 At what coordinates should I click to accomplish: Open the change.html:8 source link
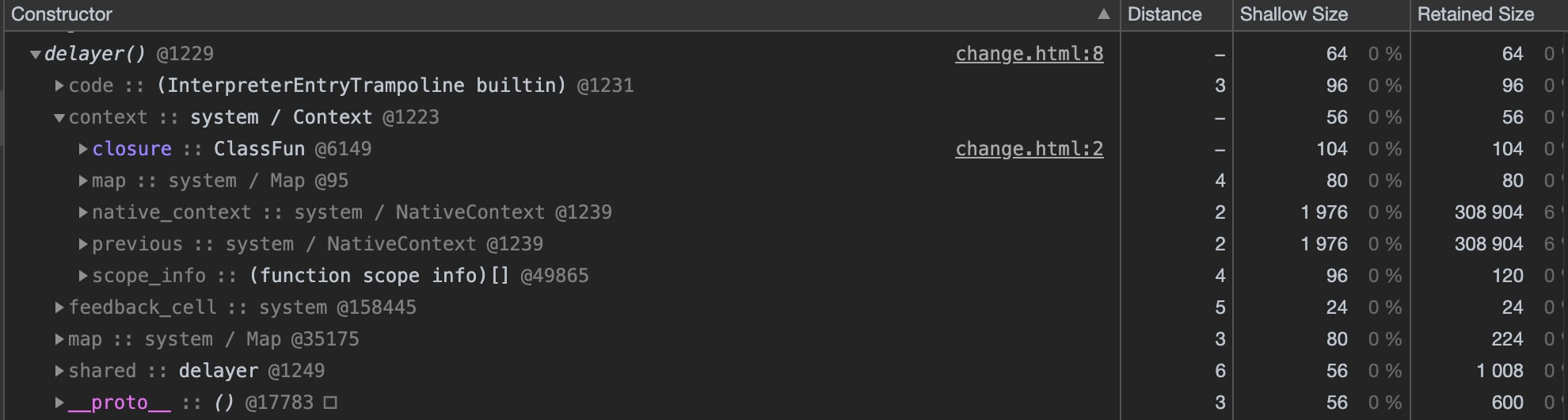(1029, 54)
